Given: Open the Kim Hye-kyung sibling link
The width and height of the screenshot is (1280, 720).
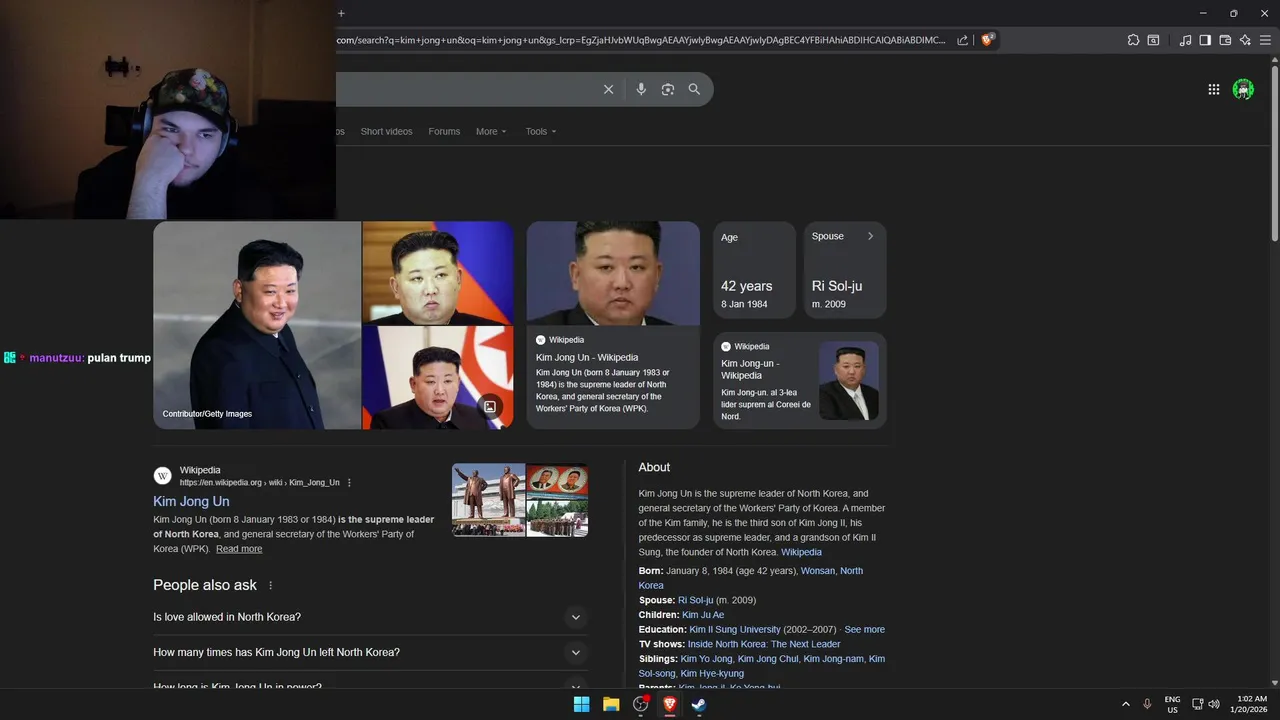Looking at the screenshot, I should pos(712,674).
